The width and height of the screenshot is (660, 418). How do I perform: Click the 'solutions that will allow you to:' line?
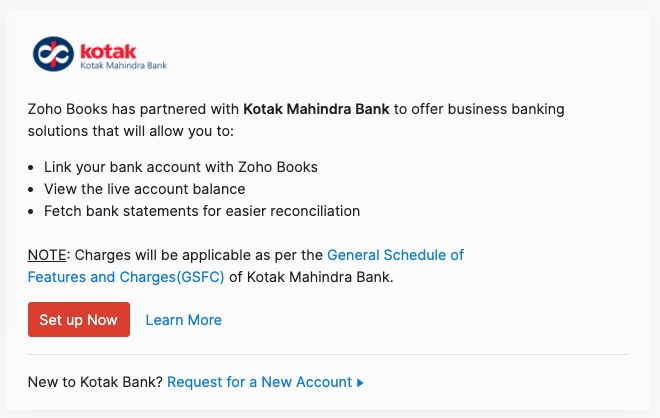(130, 131)
